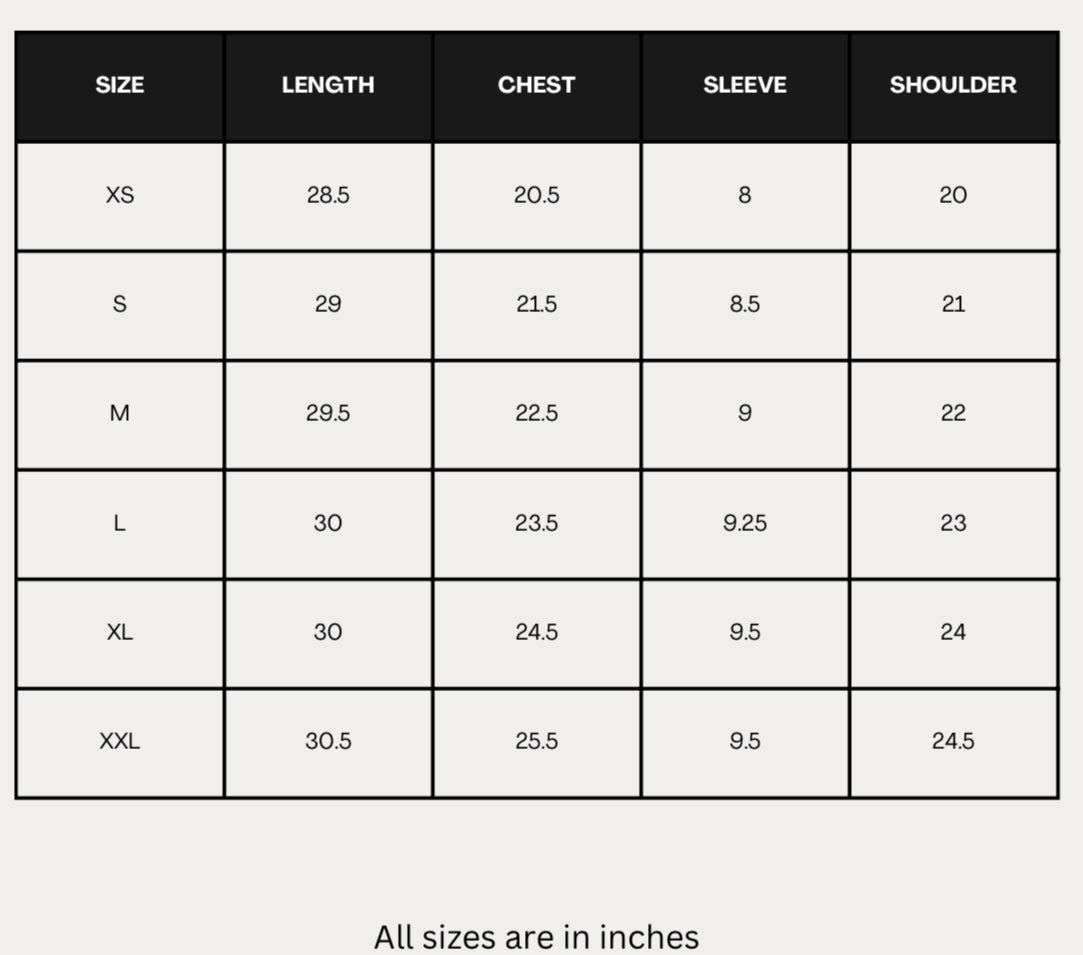Click the 24.5 shoulder value for XXL
Viewport: 1083px width, 955px height.
953,741
